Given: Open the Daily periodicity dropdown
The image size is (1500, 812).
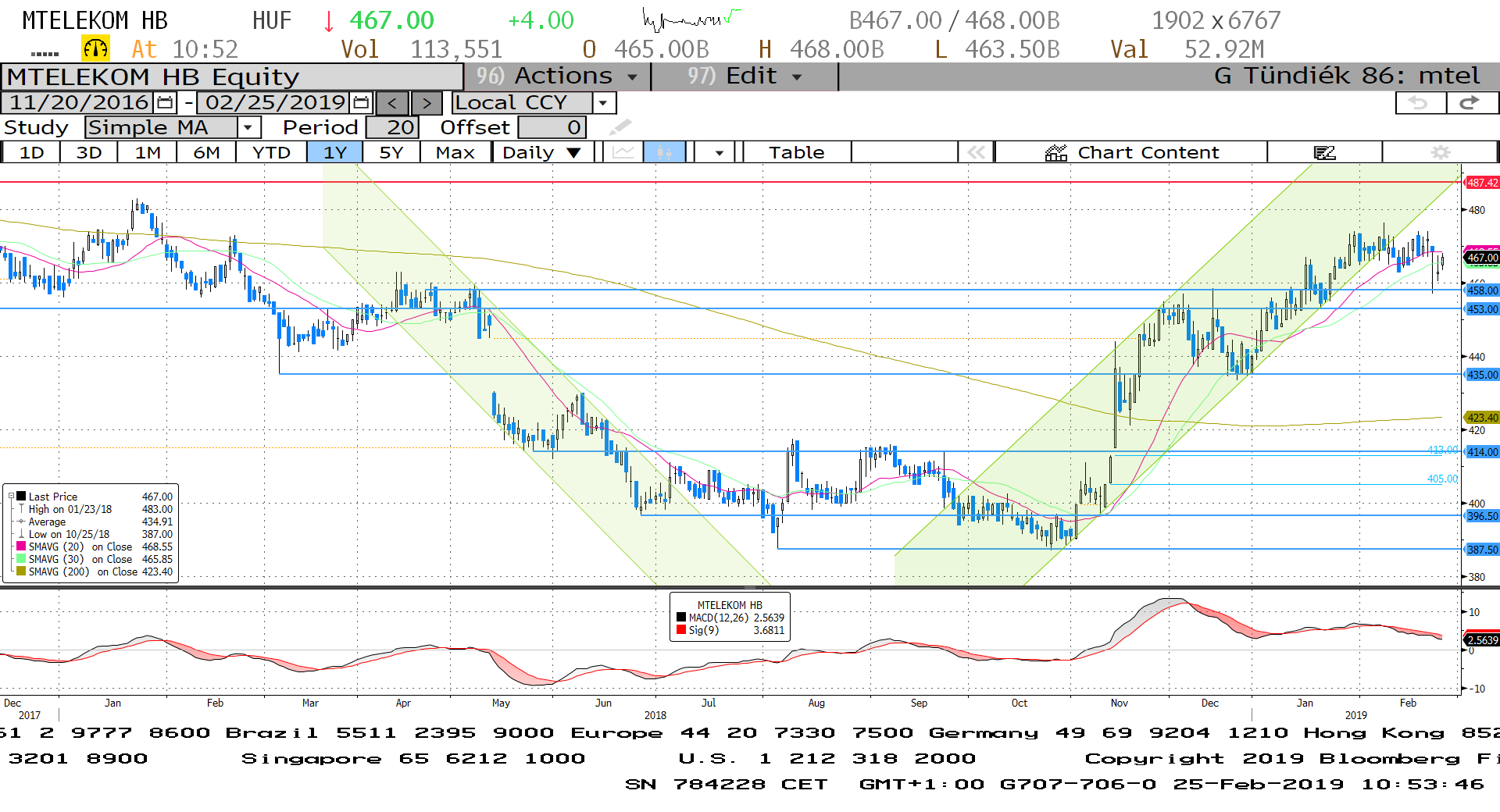Looking at the screenshot, I should point(542,152).
